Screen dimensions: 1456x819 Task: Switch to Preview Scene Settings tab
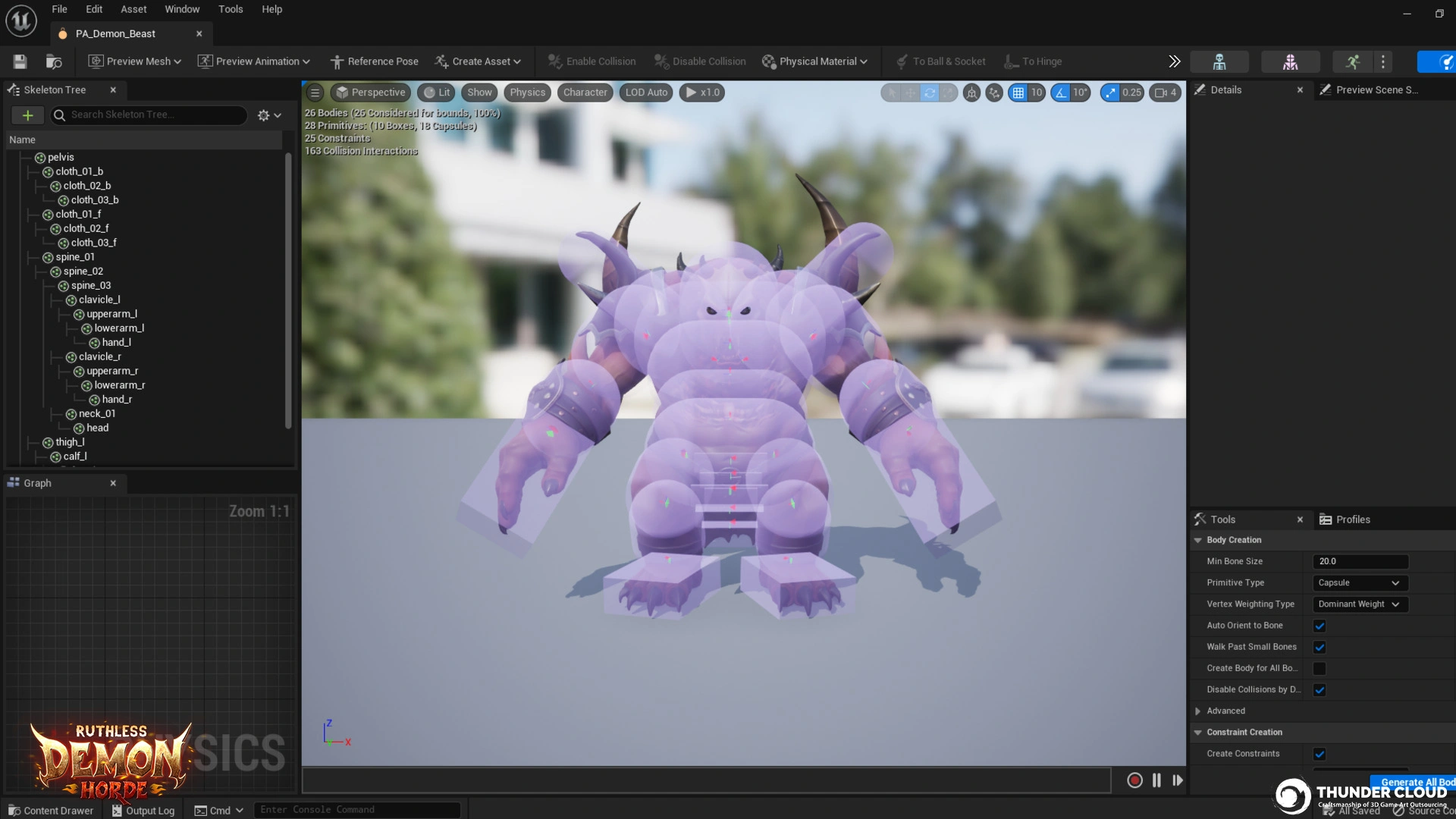(x=1370, y=89)
